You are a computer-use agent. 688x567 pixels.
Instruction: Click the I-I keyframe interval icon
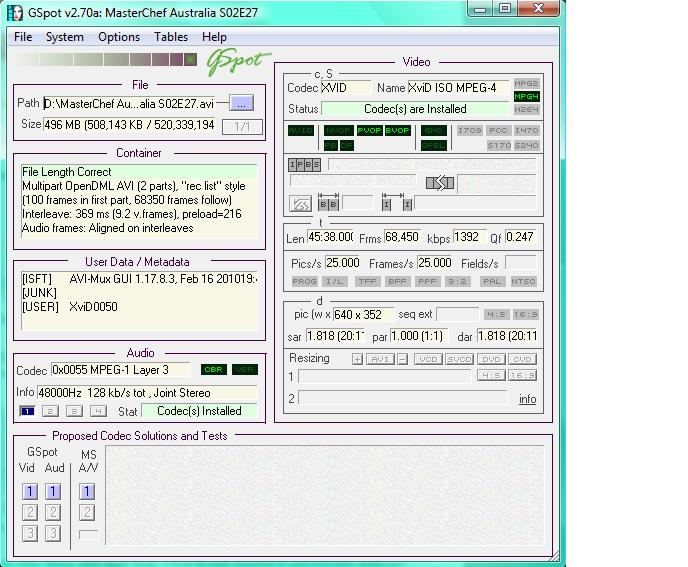point(396,202)
